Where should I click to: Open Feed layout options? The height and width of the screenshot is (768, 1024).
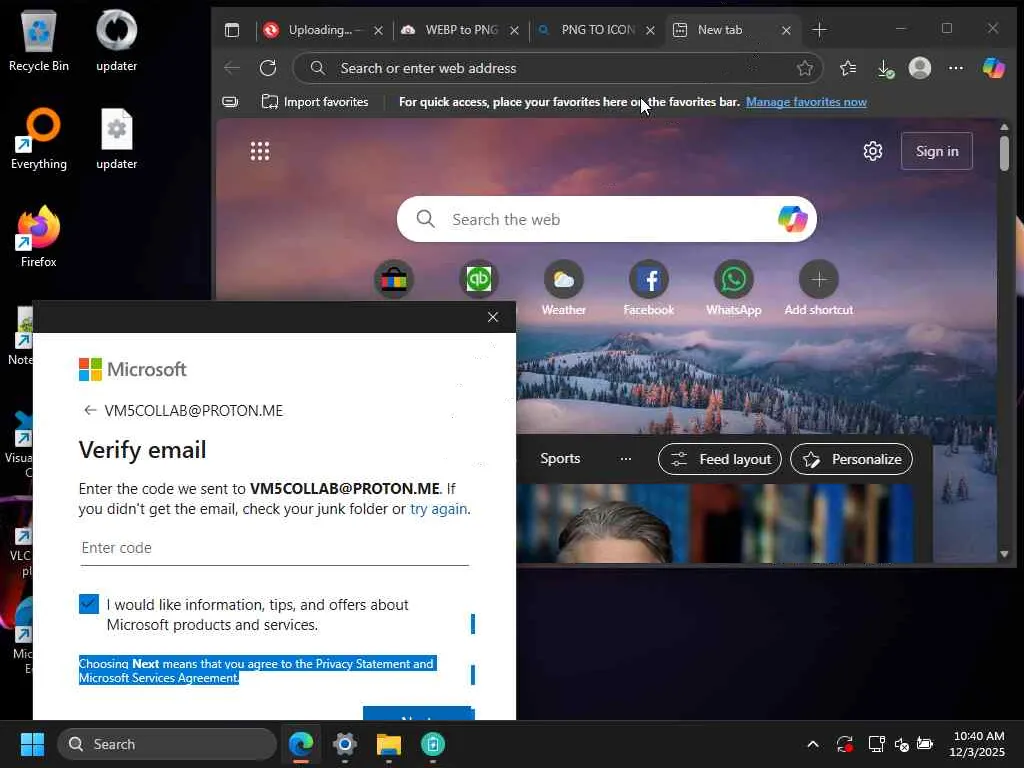(720, 459)
